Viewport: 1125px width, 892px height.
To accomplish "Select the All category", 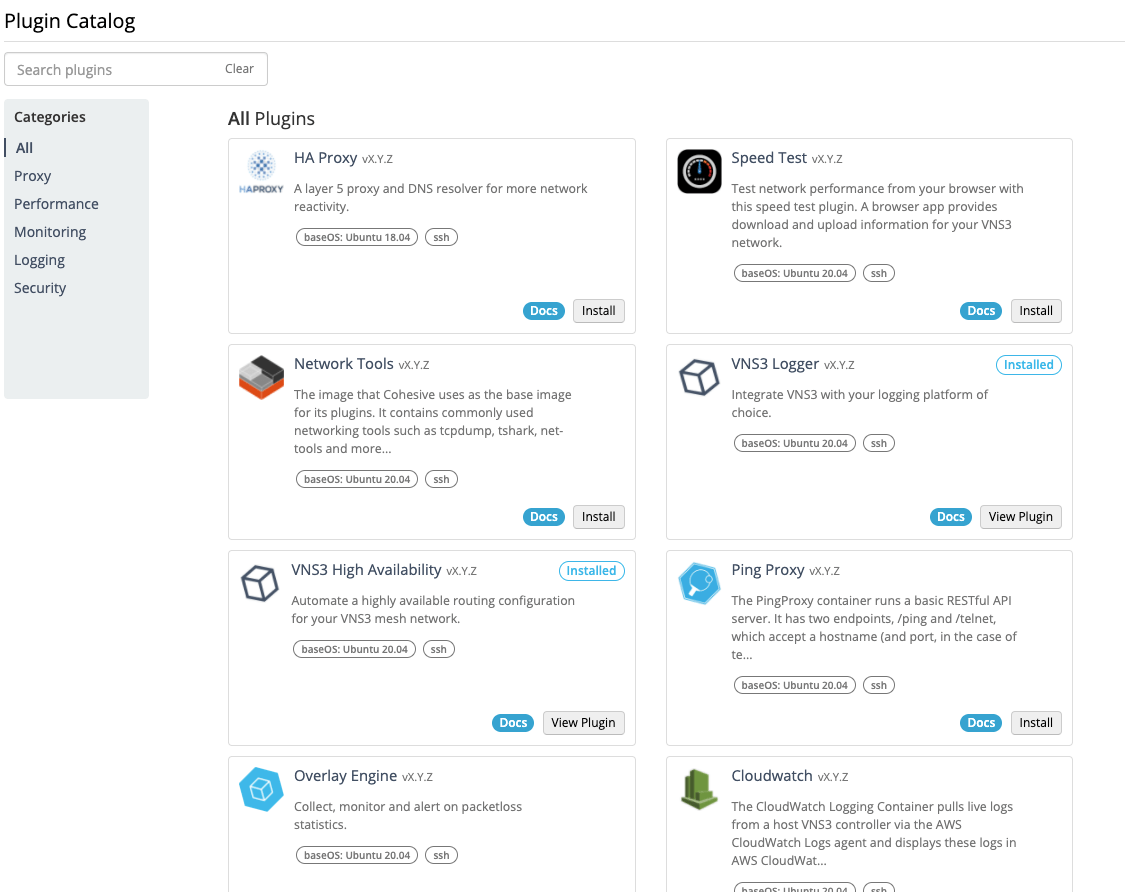I will [24, 148].
